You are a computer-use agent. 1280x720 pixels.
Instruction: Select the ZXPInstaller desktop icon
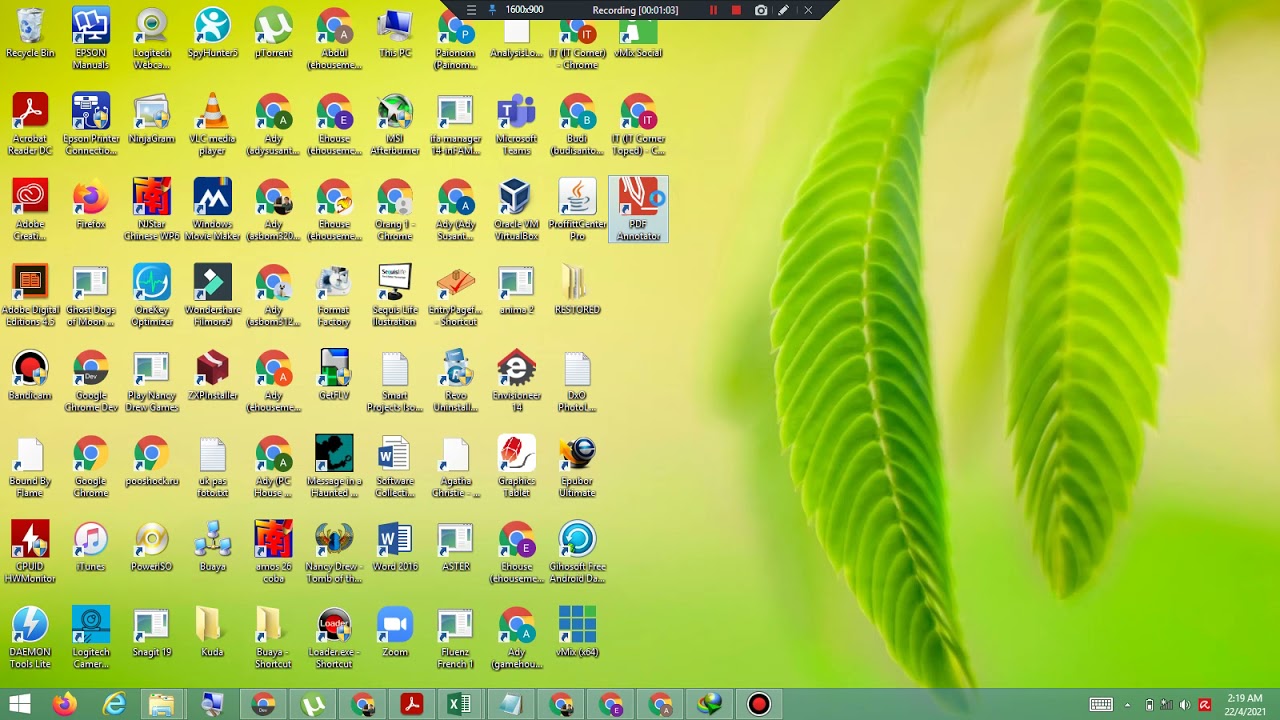(212, 376)
